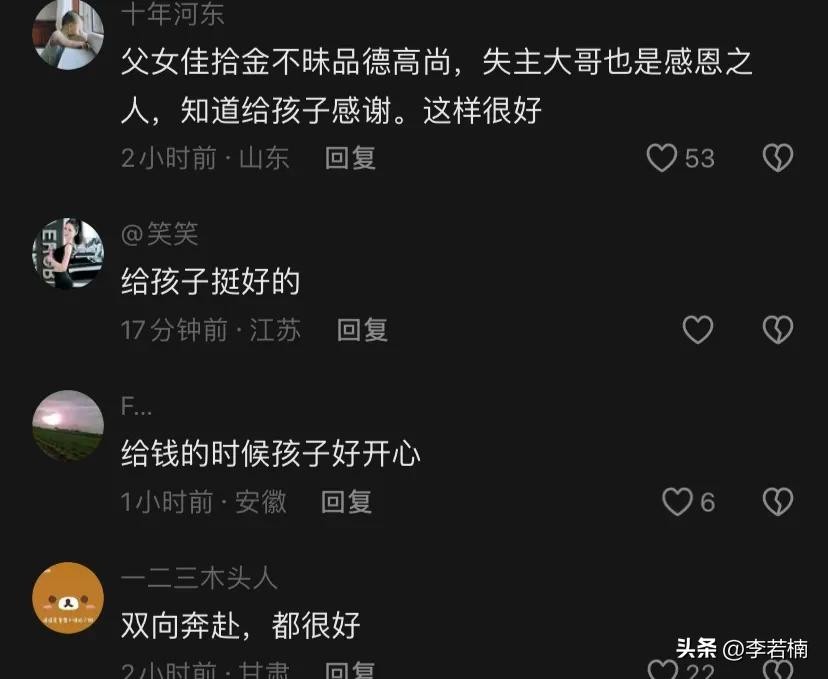Open truncated username F... profile
828x679 pixels.
point(136,406)
